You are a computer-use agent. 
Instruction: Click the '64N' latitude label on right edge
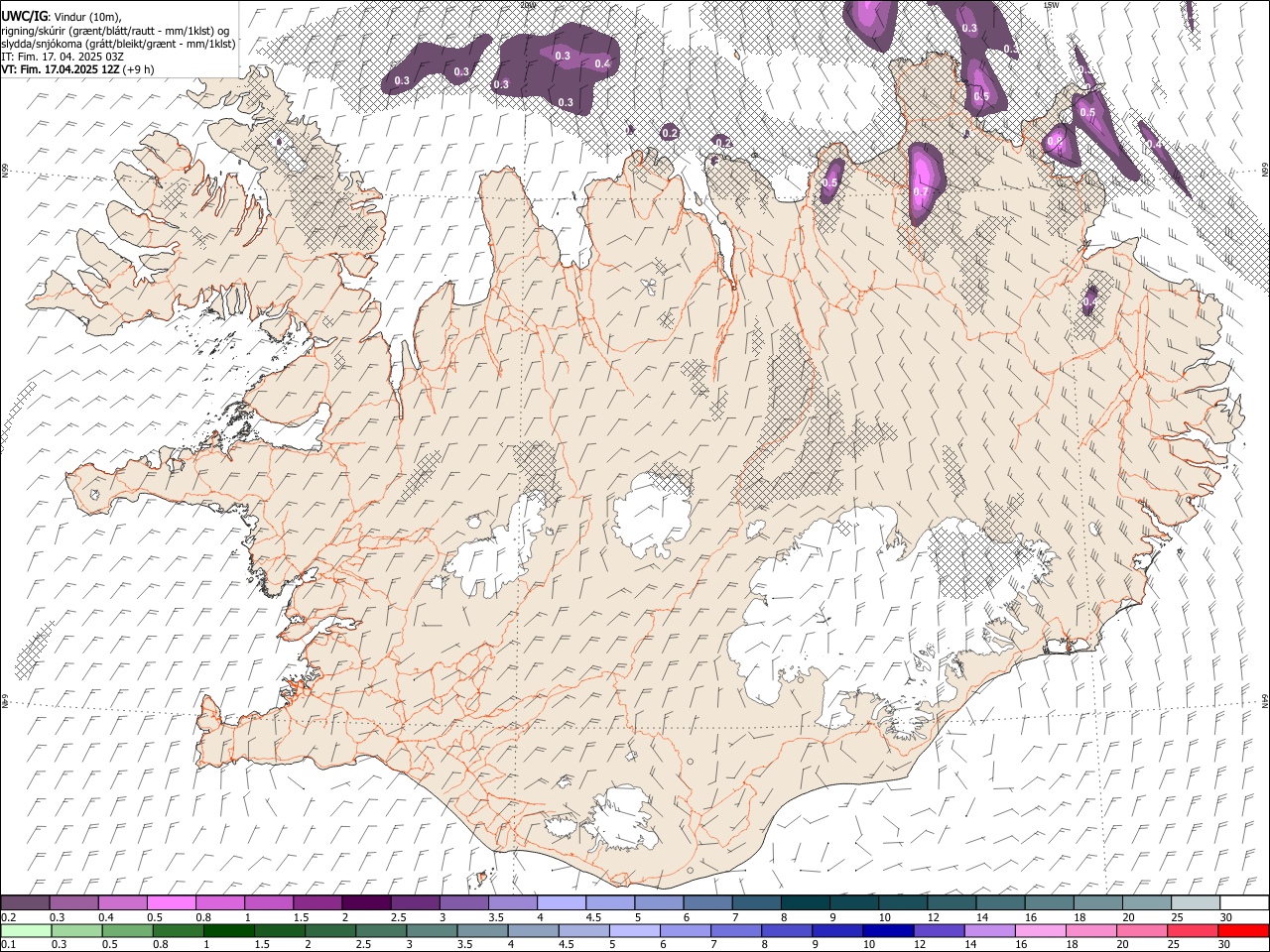(1265, 700)
